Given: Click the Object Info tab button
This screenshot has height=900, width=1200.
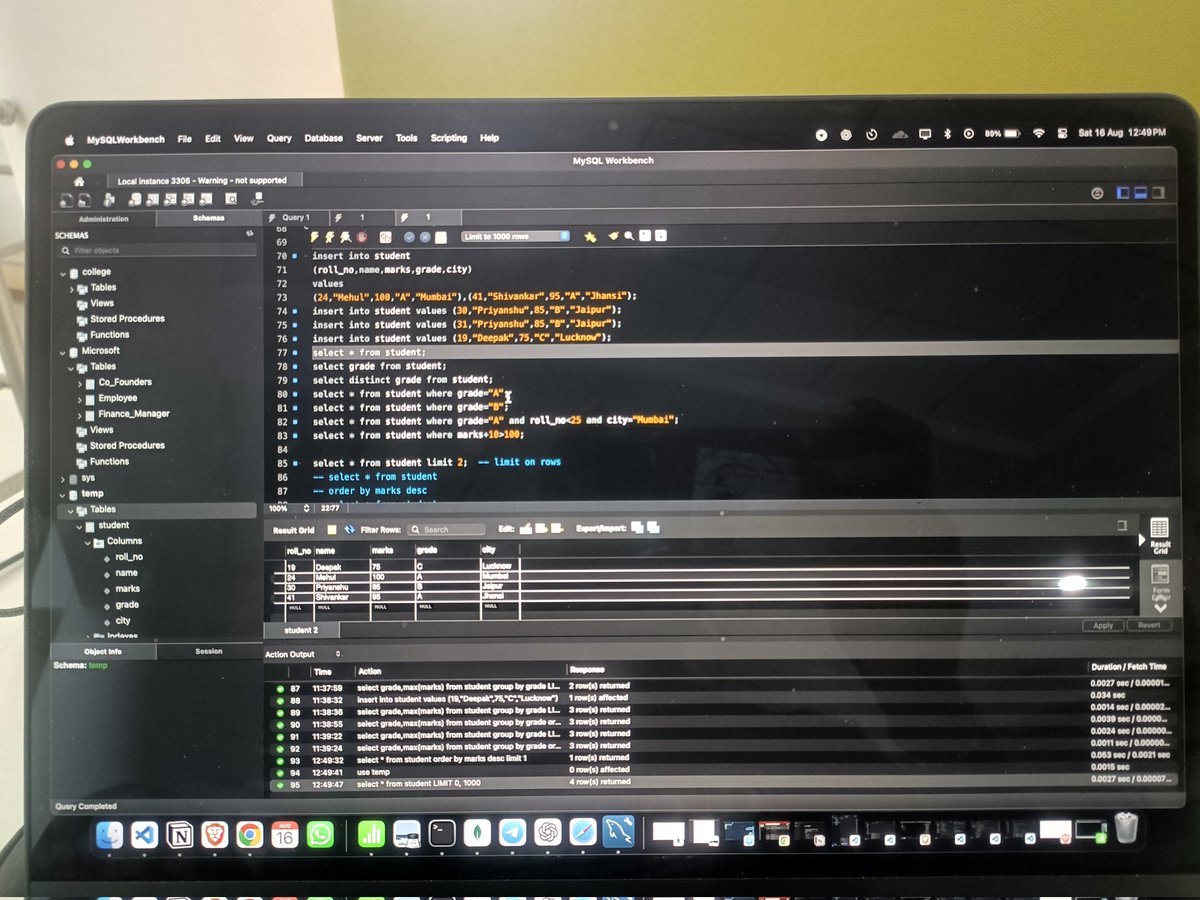Looking at the screenshot, I should [x=104, y=651].
